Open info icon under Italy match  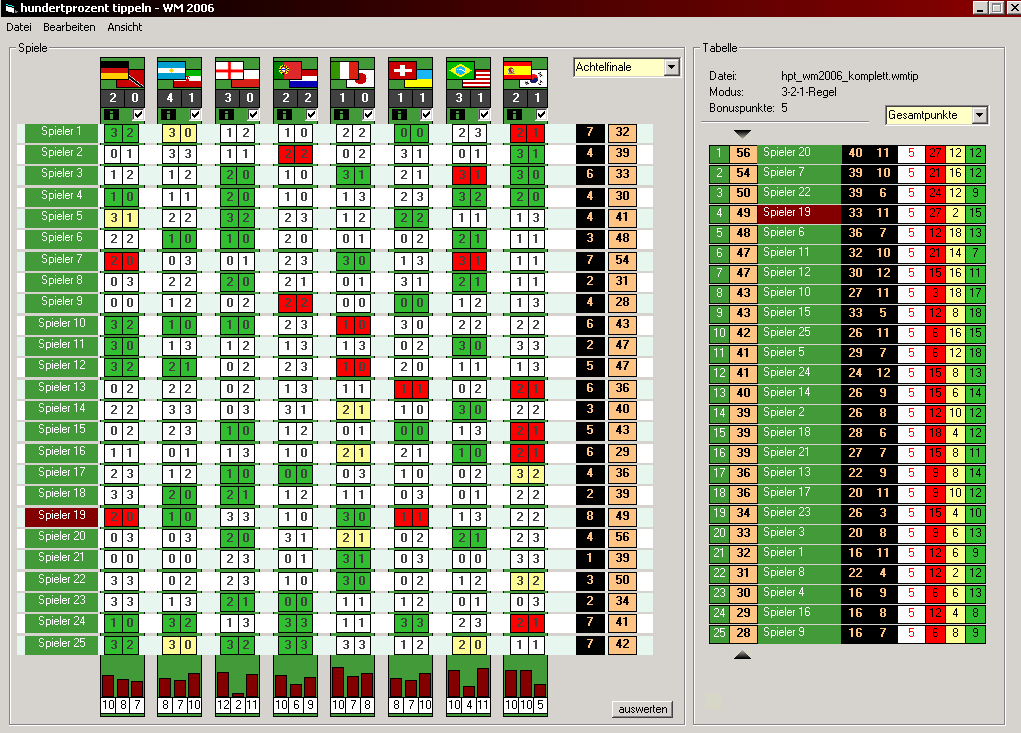(341, 115)
